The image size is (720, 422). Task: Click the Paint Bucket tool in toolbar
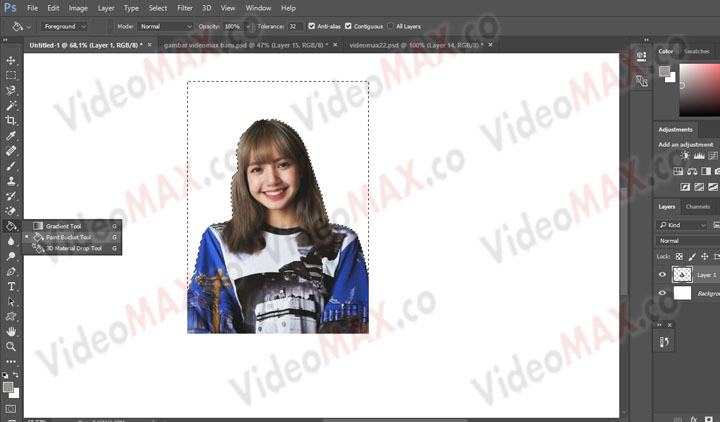[x=11, y=226]
